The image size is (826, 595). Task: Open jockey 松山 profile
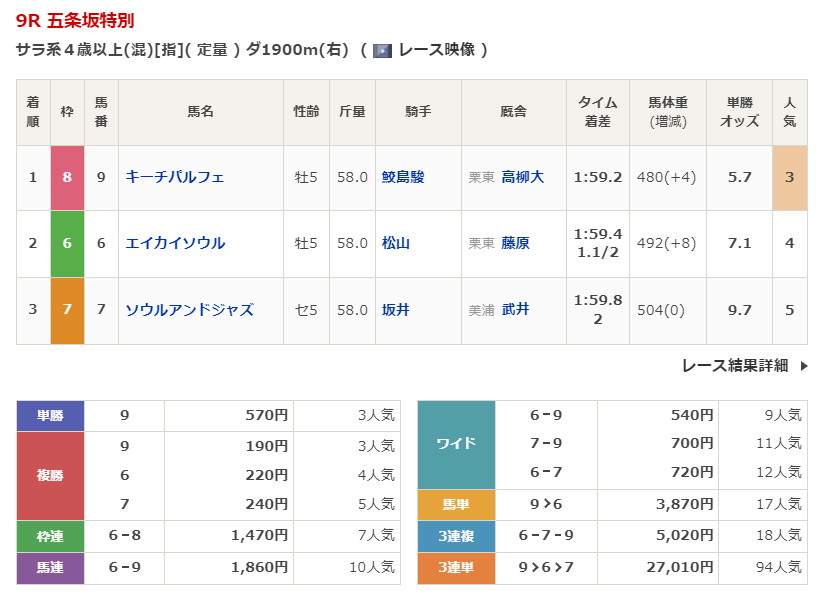[x=396, y=243]
